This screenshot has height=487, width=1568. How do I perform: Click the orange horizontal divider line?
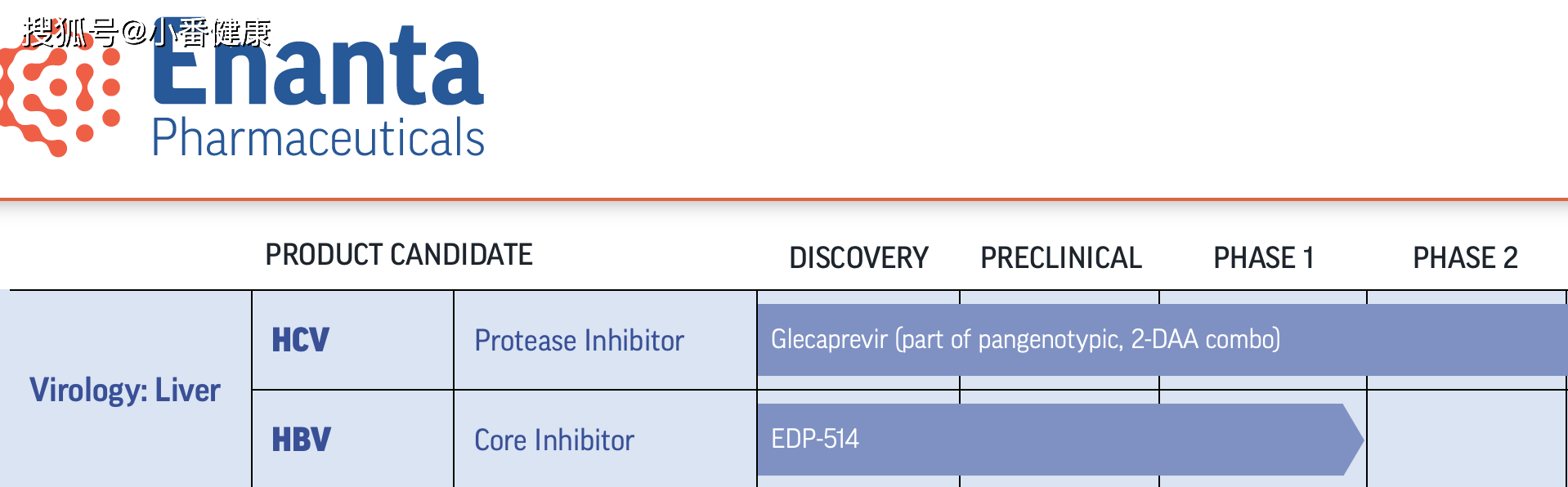coord(783,199)
